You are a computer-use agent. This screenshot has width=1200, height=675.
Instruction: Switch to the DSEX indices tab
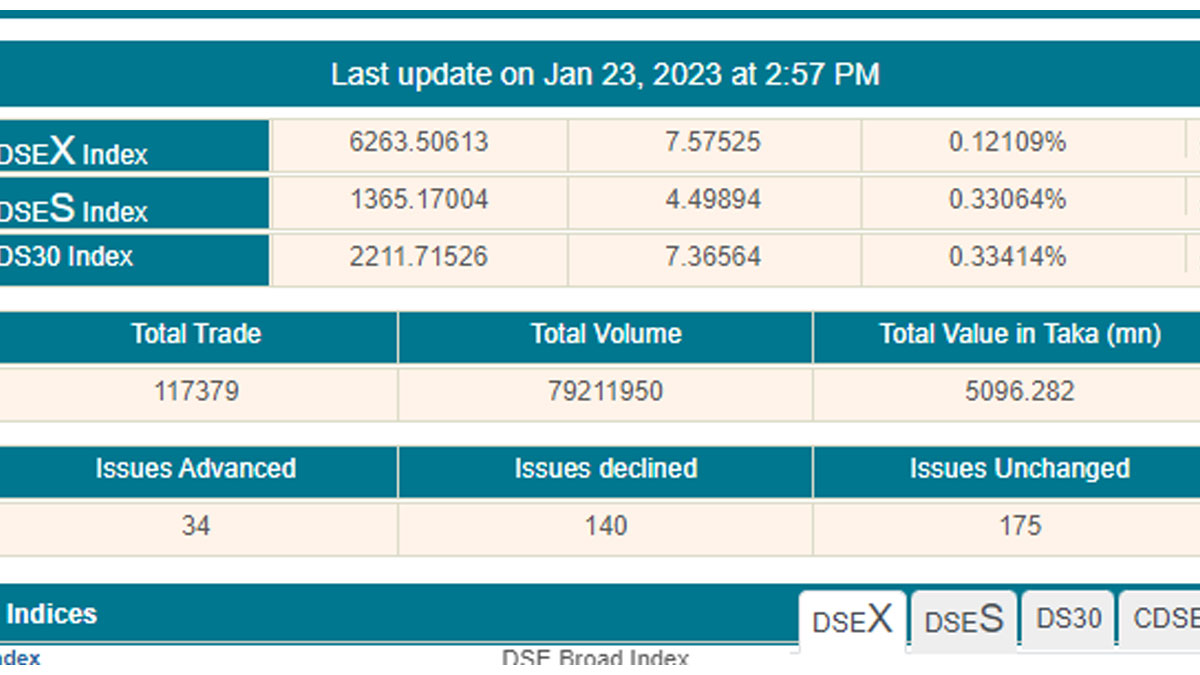pyautogui.click(x=852, y=621)
